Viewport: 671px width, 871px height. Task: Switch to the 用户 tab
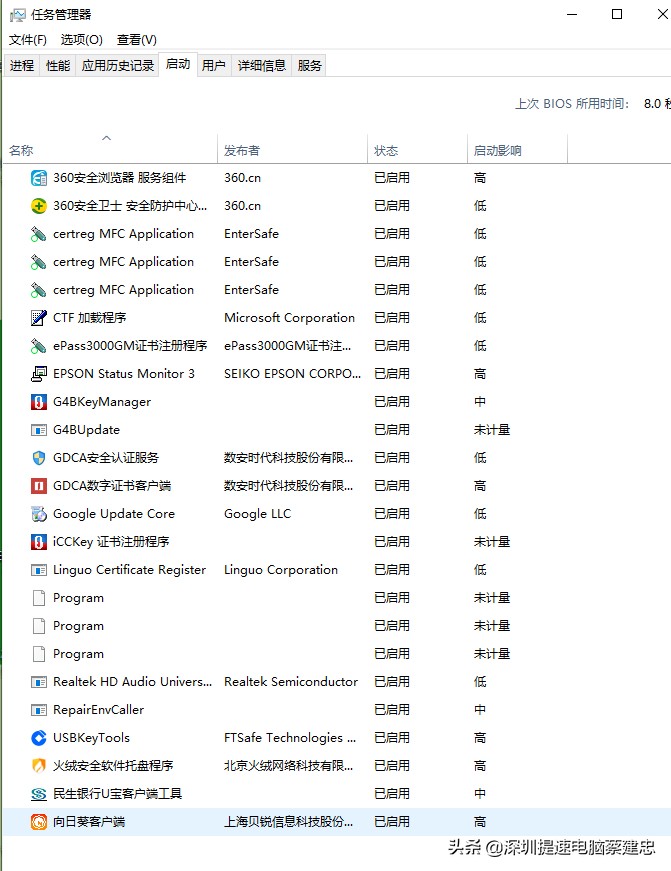point(214,66)
